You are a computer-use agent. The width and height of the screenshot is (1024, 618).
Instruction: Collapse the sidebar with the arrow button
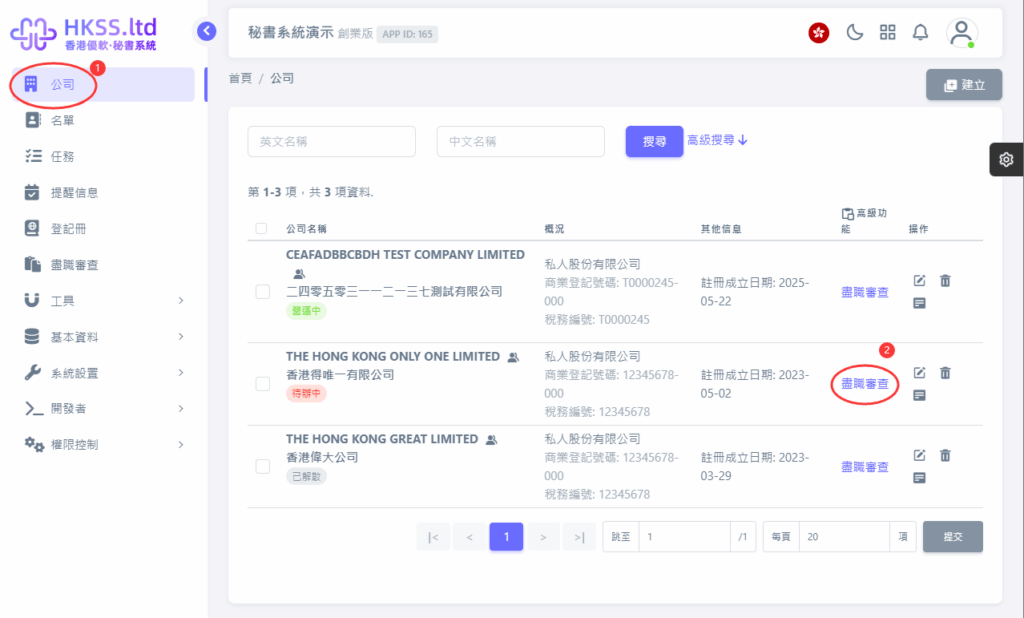[x=207, y=31]
